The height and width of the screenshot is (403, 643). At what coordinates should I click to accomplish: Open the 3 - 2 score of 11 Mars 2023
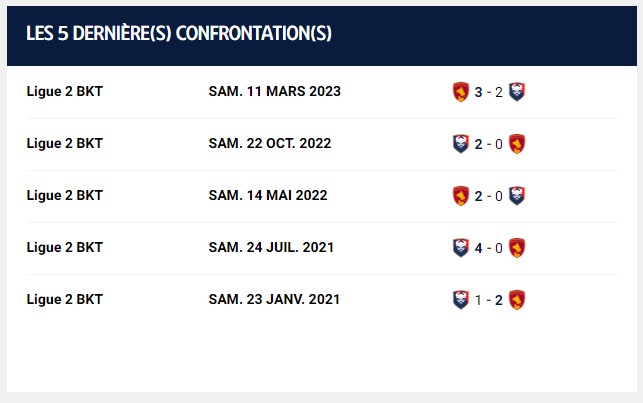tap(488, 92)
